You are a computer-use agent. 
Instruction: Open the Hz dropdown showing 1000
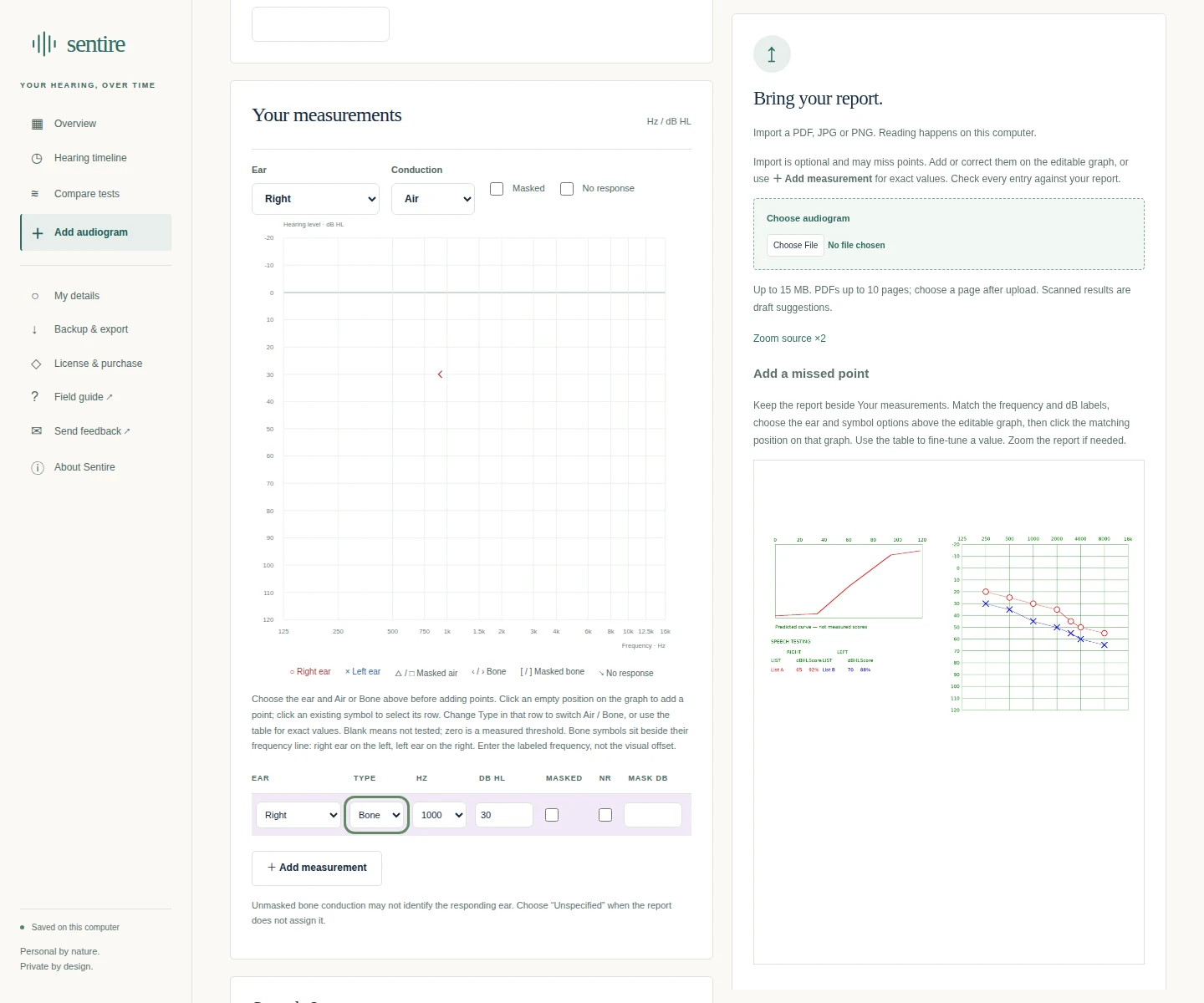(439, 815)
